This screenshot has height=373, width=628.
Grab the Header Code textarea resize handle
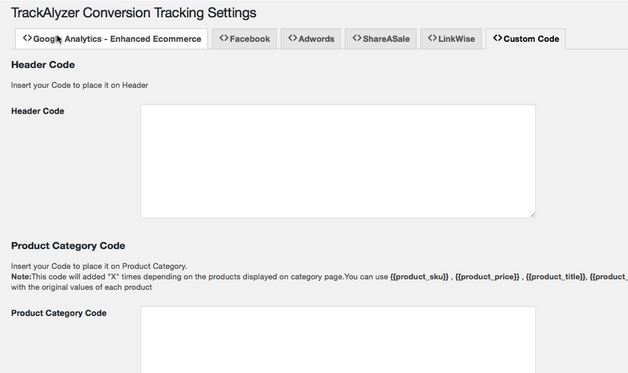pos(532,215)
